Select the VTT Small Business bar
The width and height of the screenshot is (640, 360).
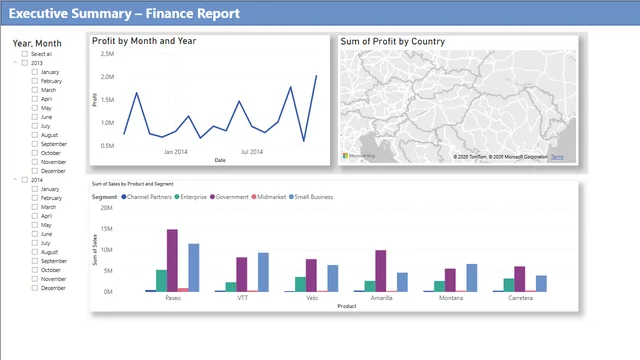click(263, 272)
